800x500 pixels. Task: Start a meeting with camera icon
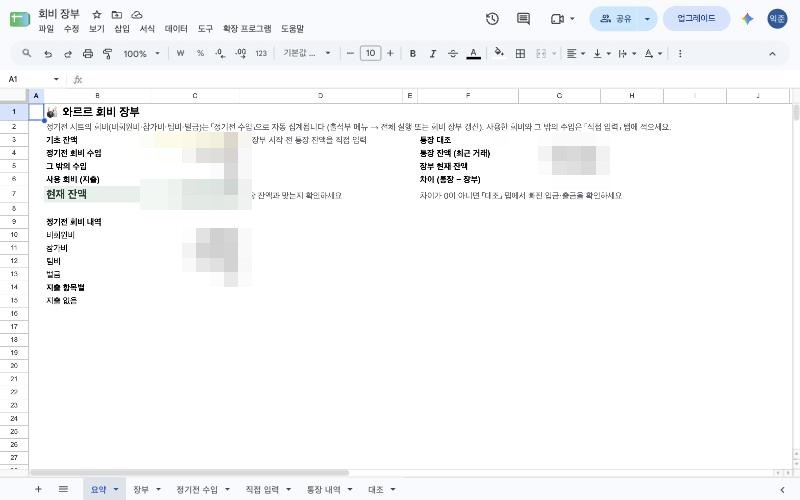pyautogui.click(x=557, y=19)
